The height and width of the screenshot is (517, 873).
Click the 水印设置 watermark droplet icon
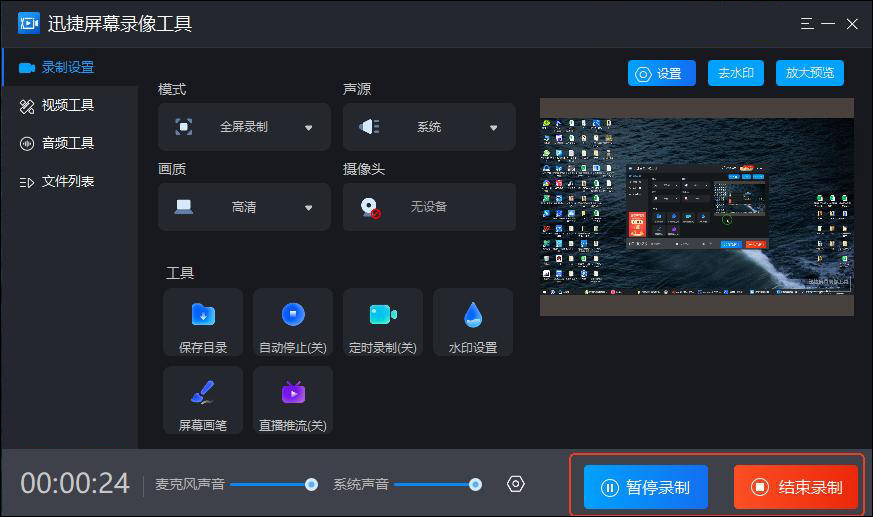473,315
